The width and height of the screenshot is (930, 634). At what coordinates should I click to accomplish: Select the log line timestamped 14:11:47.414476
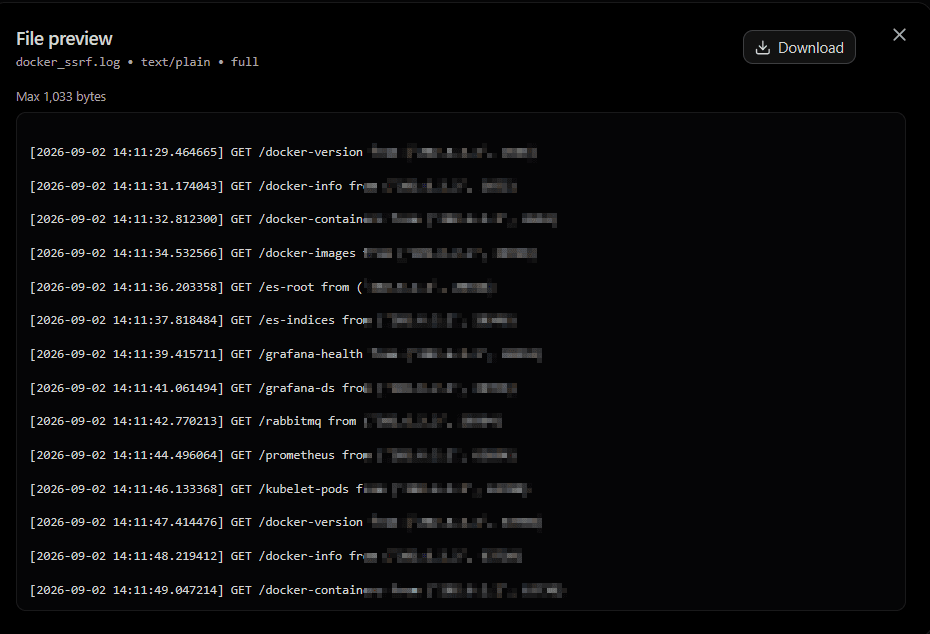pyautogui.click(x=286, y=522)
